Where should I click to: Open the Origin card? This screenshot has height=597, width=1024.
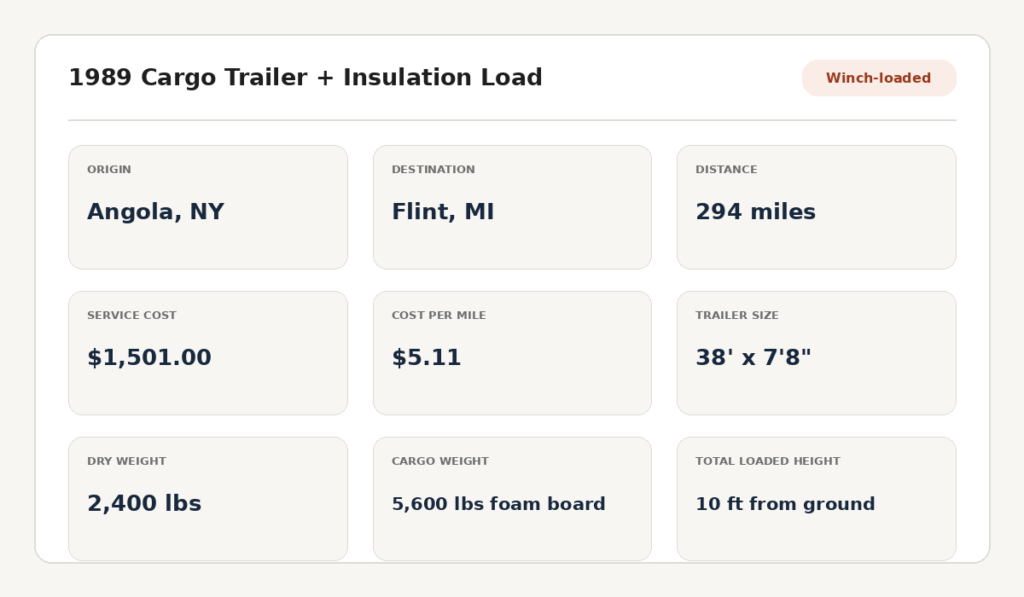(208, 207)
